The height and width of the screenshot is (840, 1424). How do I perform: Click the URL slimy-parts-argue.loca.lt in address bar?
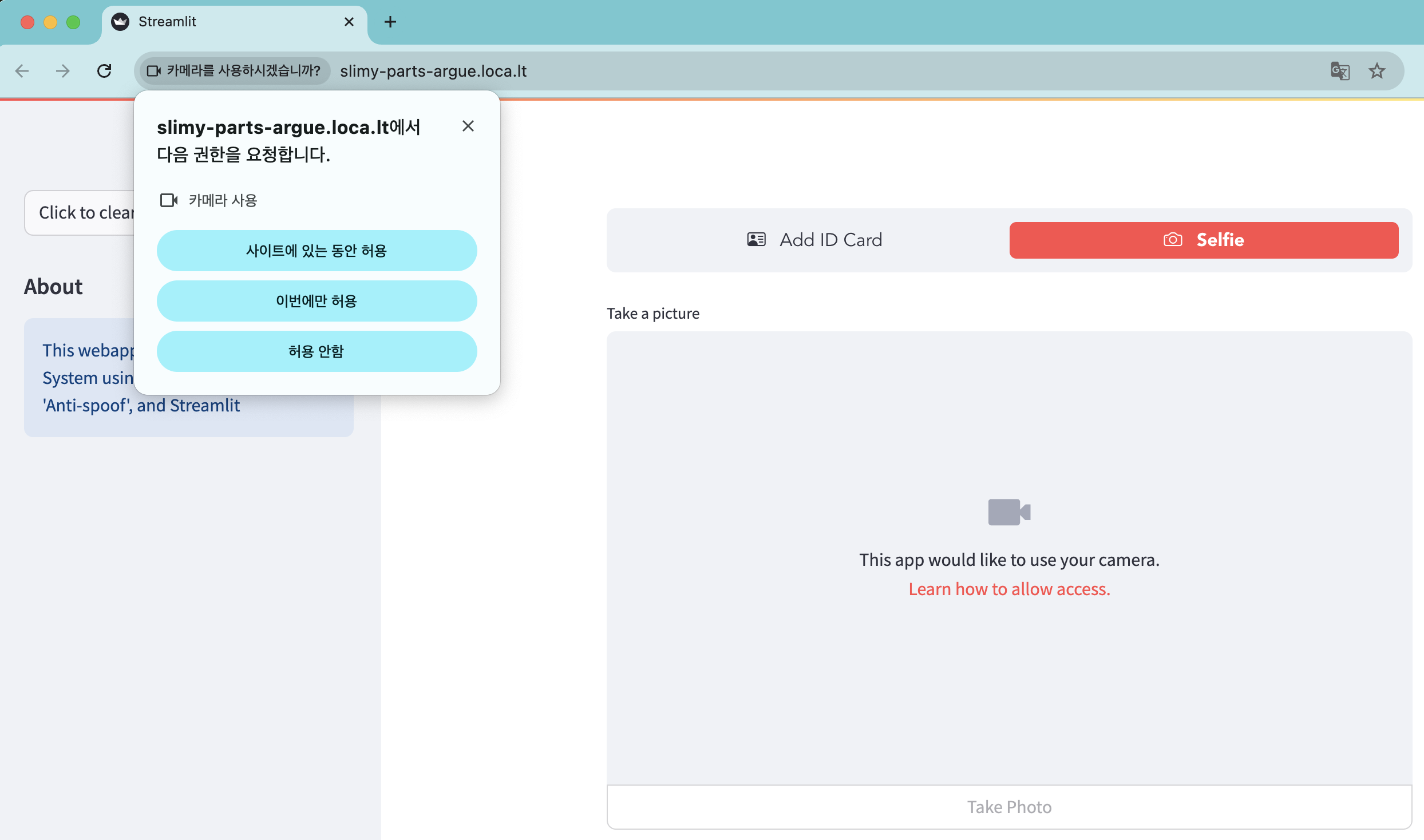433,71
